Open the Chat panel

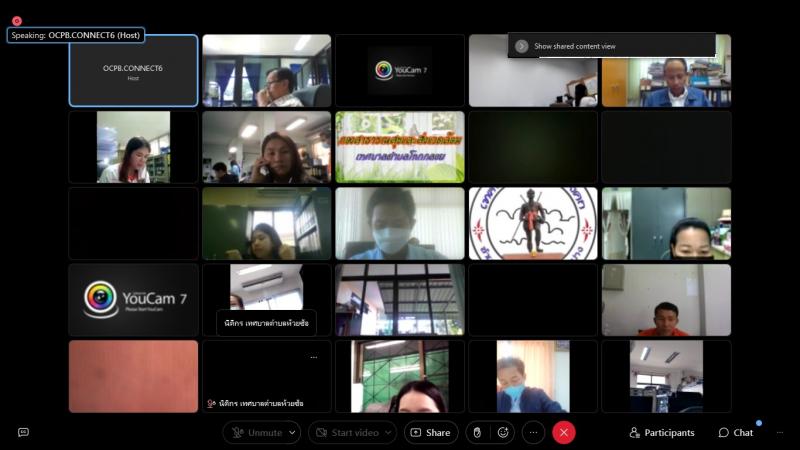point(736,432)
